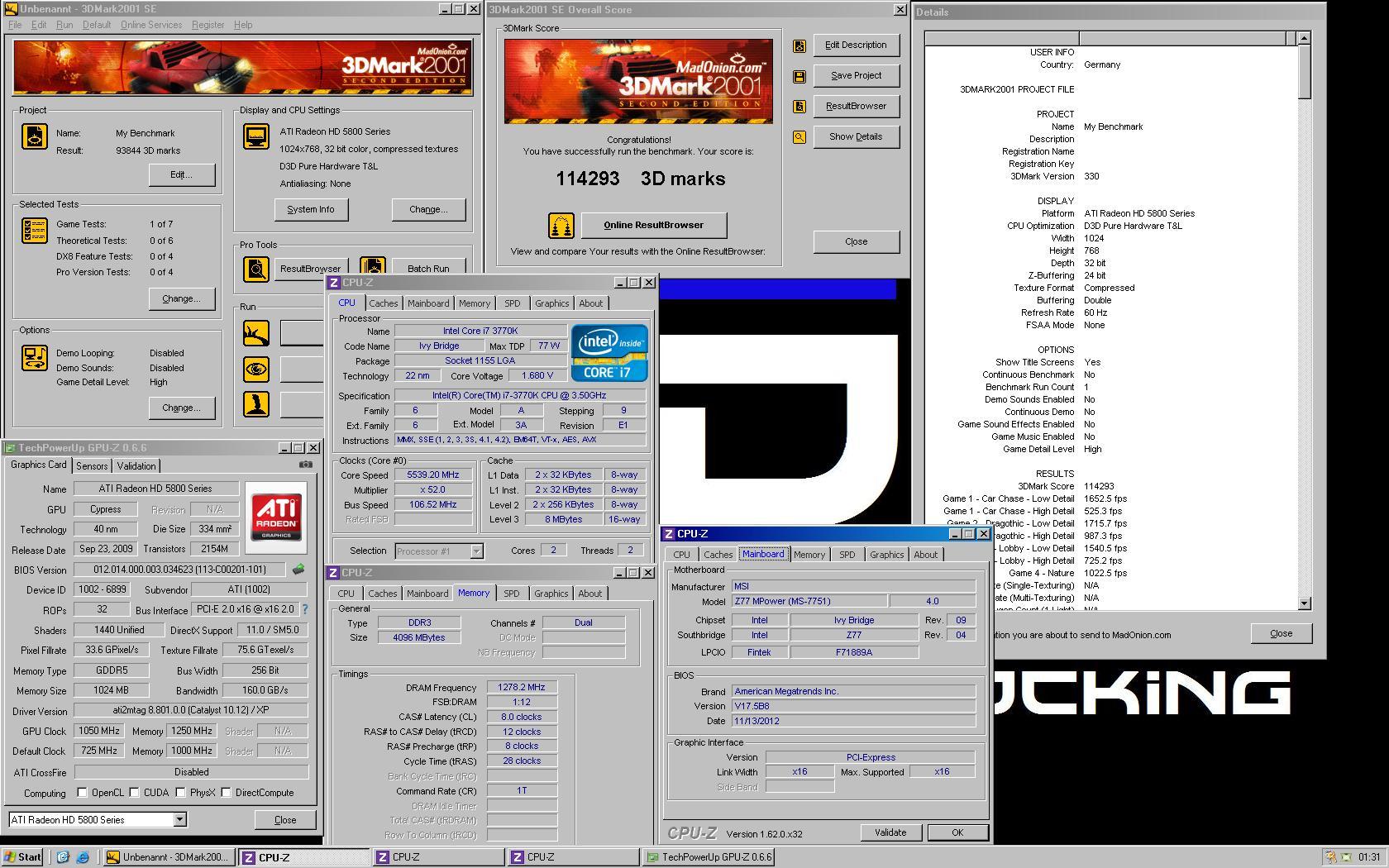Click the Bus Interface question mark in GPU-Z
Image resolution: width=1389 pixels, height=868 pixels.
305,609
